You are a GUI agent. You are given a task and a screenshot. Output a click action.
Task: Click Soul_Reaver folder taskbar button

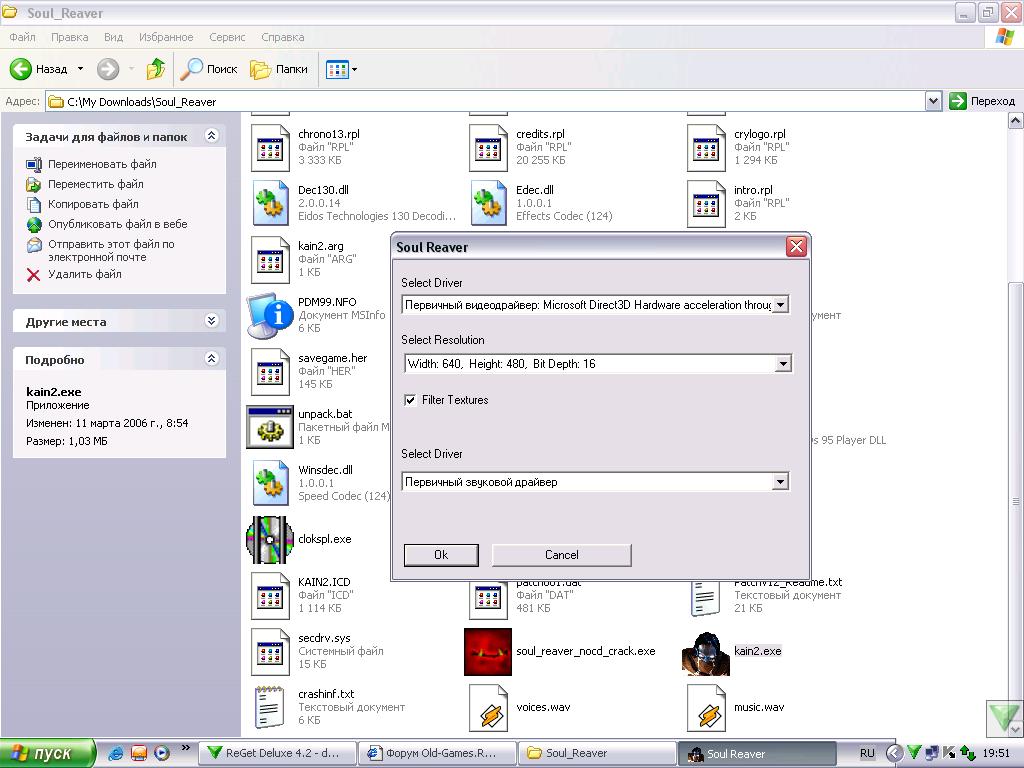click(x=597, y=753)
